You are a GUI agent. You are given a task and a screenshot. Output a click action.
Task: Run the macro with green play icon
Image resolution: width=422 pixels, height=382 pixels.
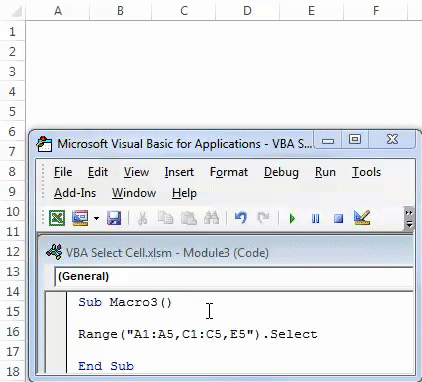point(292,219)
